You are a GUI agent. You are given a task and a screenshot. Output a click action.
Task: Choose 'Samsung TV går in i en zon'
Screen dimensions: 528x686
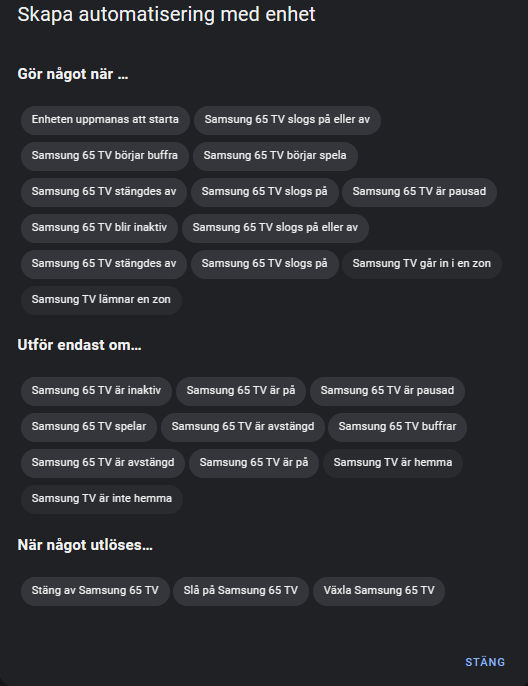[x=422, y=264]
